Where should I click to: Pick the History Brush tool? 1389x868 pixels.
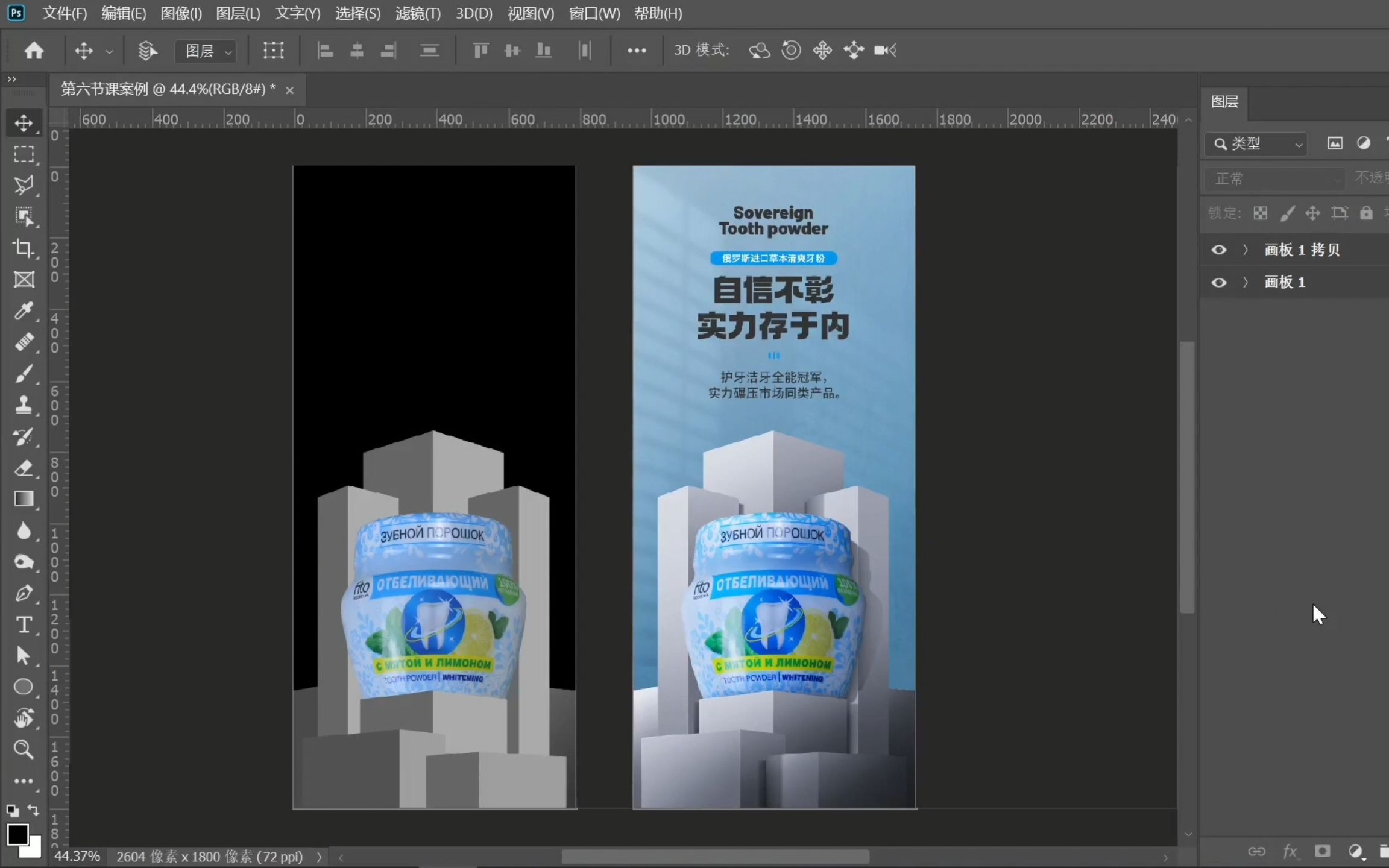click(x=24, y=436)
